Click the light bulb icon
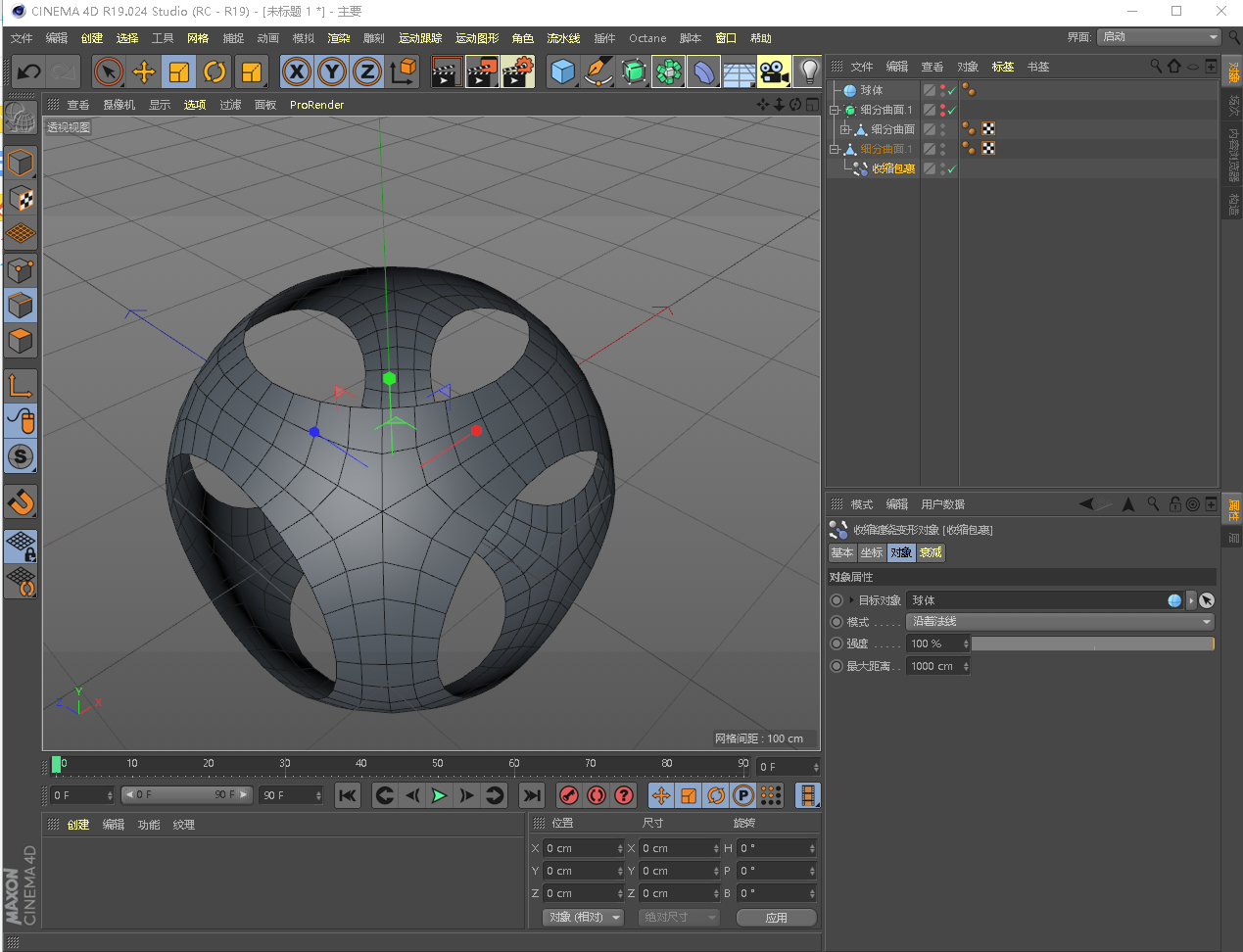The height and width of the screenshot is (952, 1243). point(809,71)
